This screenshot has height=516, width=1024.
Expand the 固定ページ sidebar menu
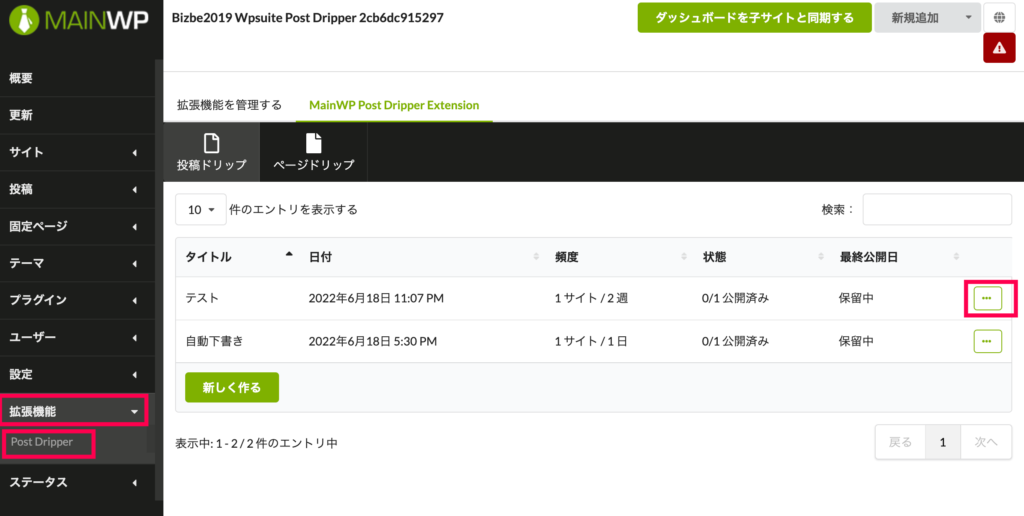tap(77, 227)
